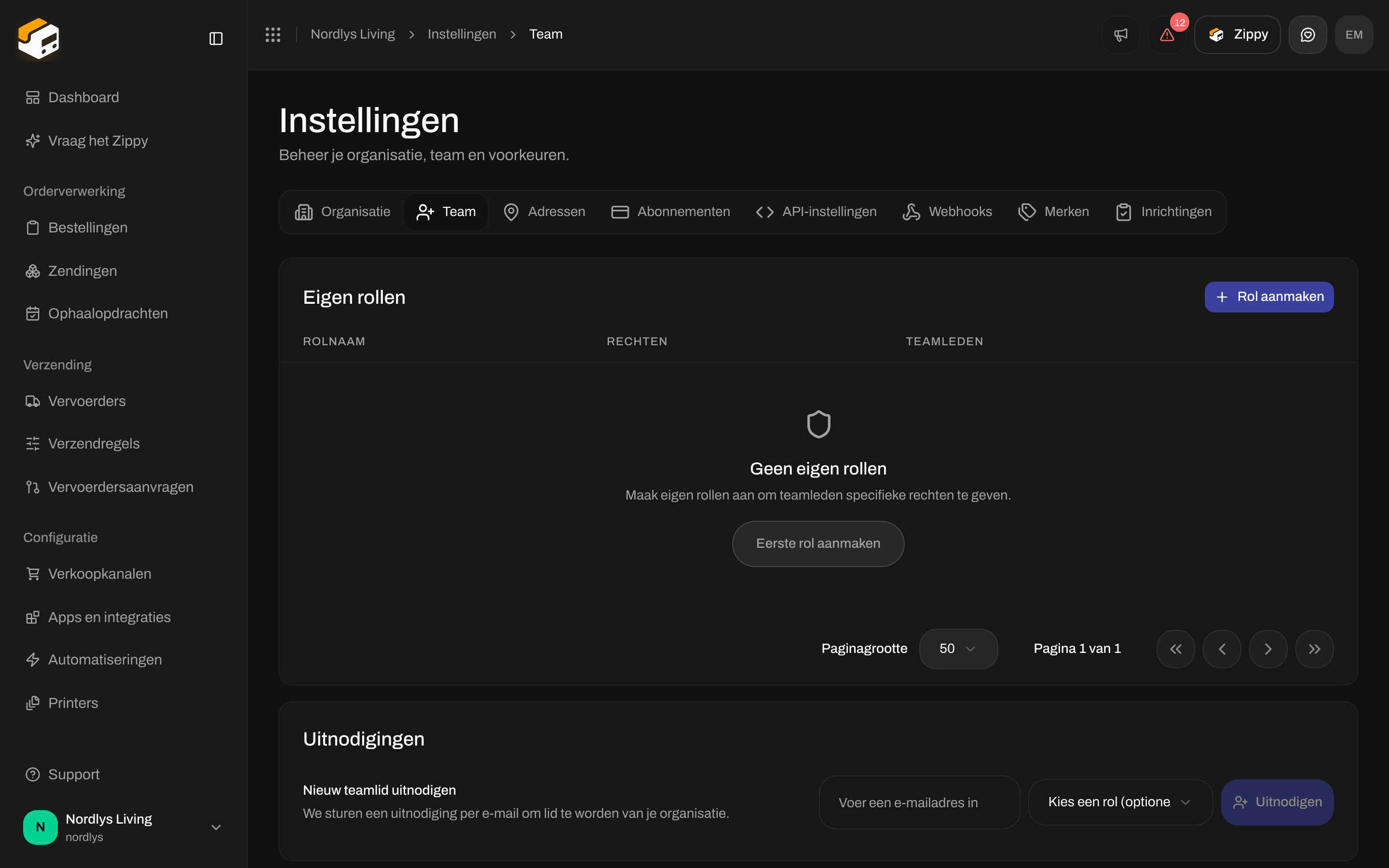The width and height of the screenshot is (1389, 868).
Task: Open Verkoopkanalen in the sidebar
Action: click(x=123, y=573)
